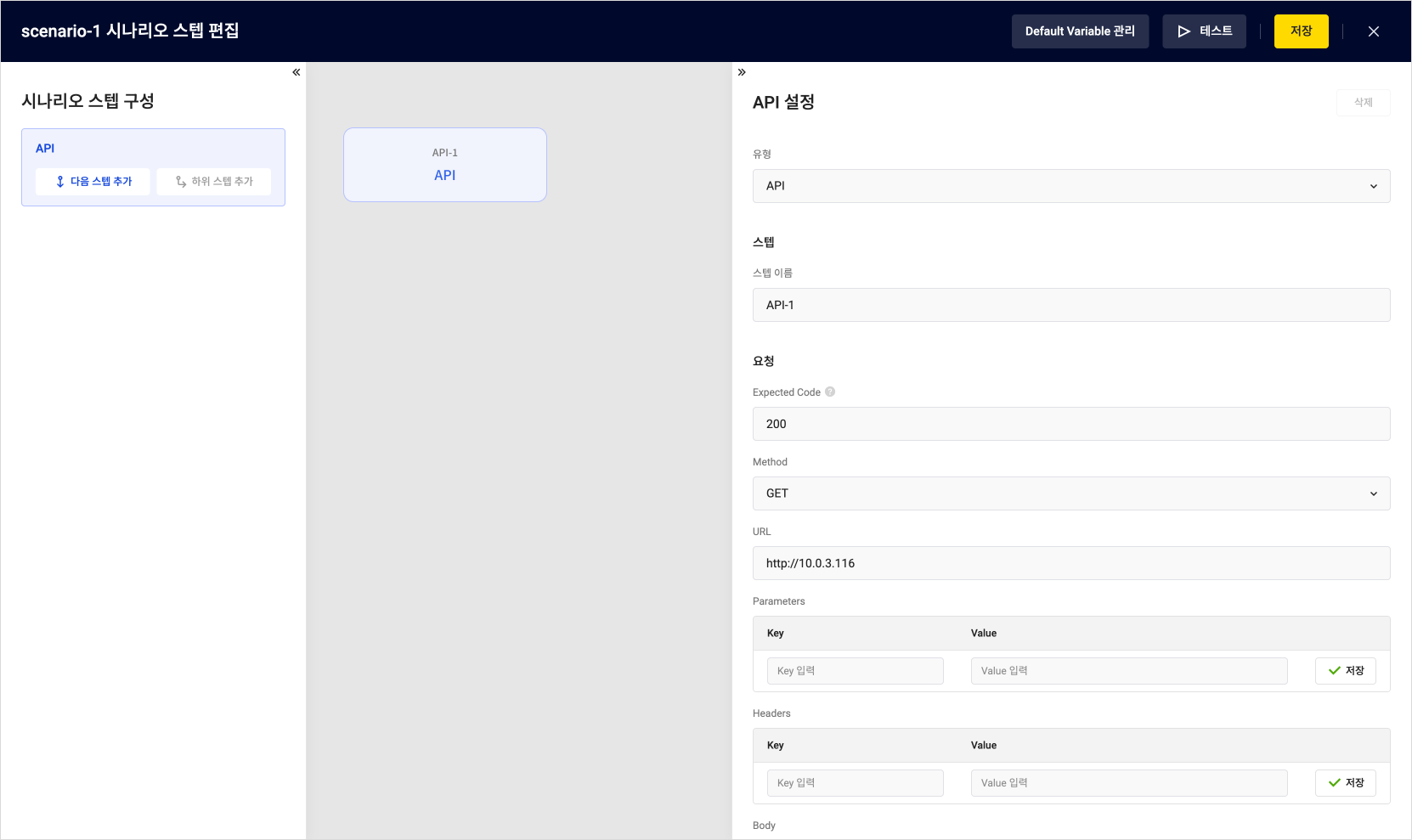Collapse the left scenario step panel
Screen dimensions: 1412x840
[297, 72]
